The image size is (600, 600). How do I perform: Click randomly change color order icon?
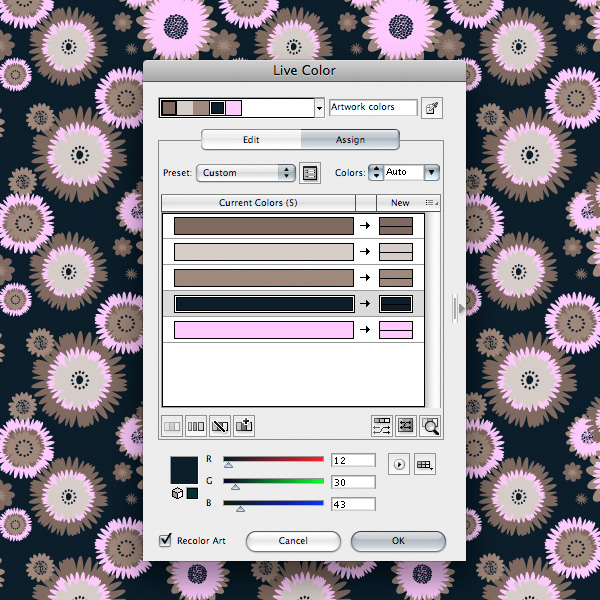point(382,426)
